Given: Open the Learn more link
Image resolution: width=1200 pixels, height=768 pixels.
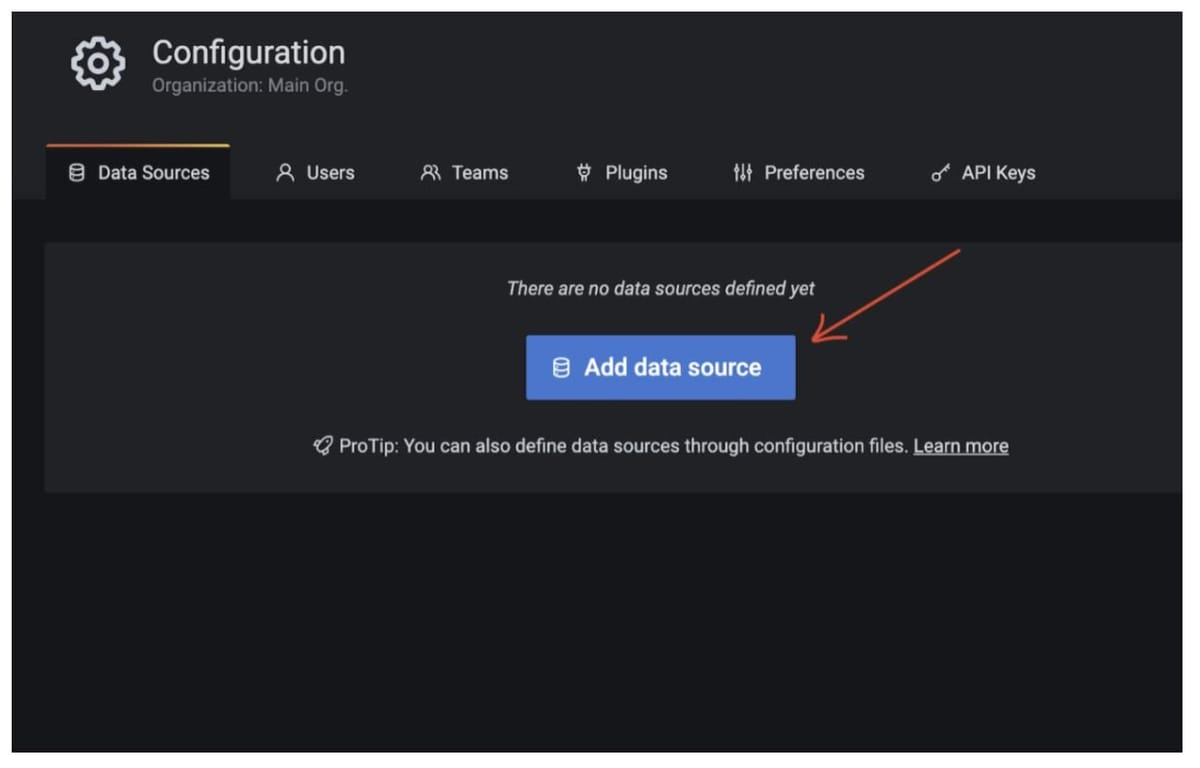Looking at the screenshot, I should pos(960,446).
